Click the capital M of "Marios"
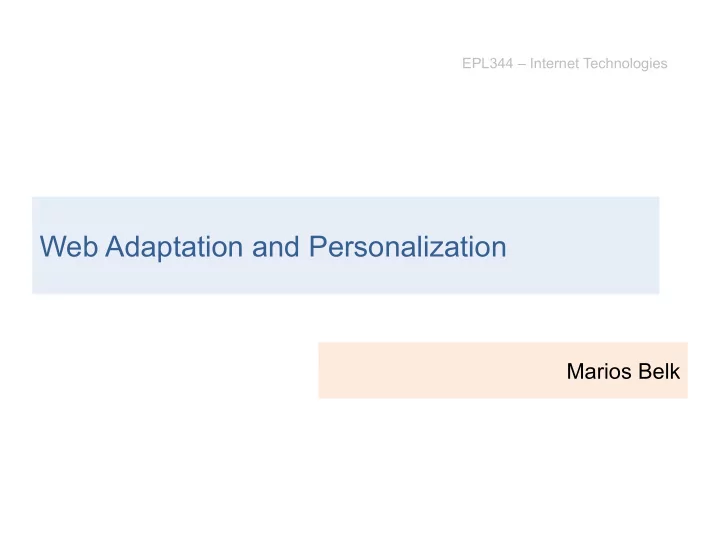 pos(575,371)
